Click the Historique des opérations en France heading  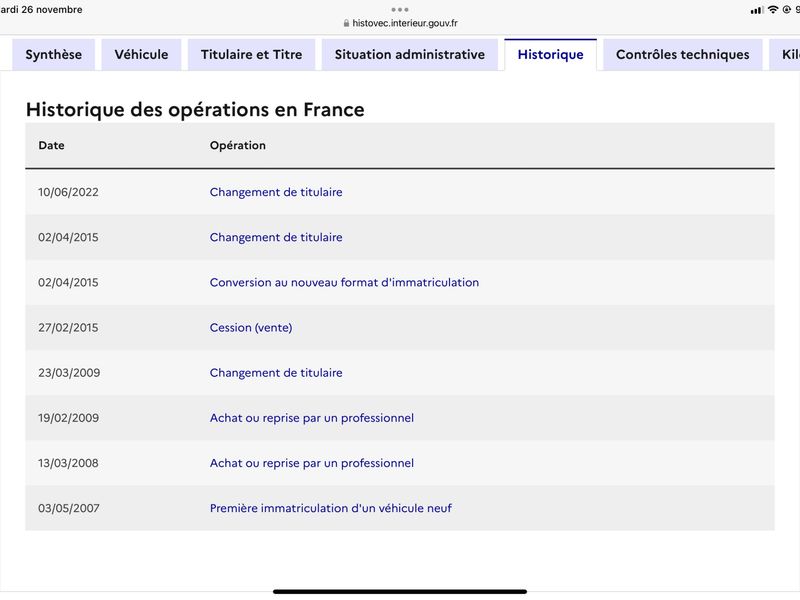click(195, 110)
